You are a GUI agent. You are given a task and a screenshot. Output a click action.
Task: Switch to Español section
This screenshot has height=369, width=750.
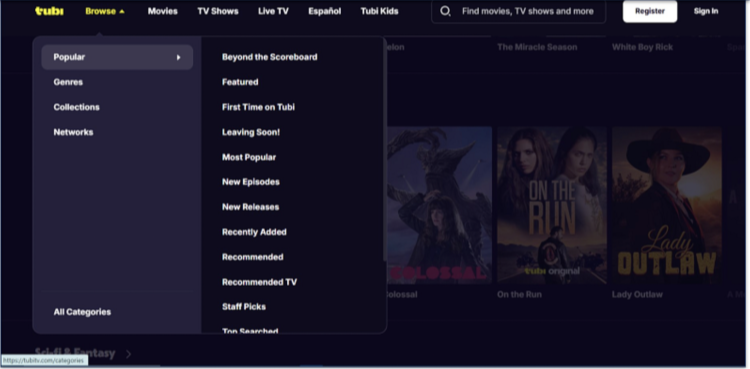pyautogui.click(x=324, y=11)
